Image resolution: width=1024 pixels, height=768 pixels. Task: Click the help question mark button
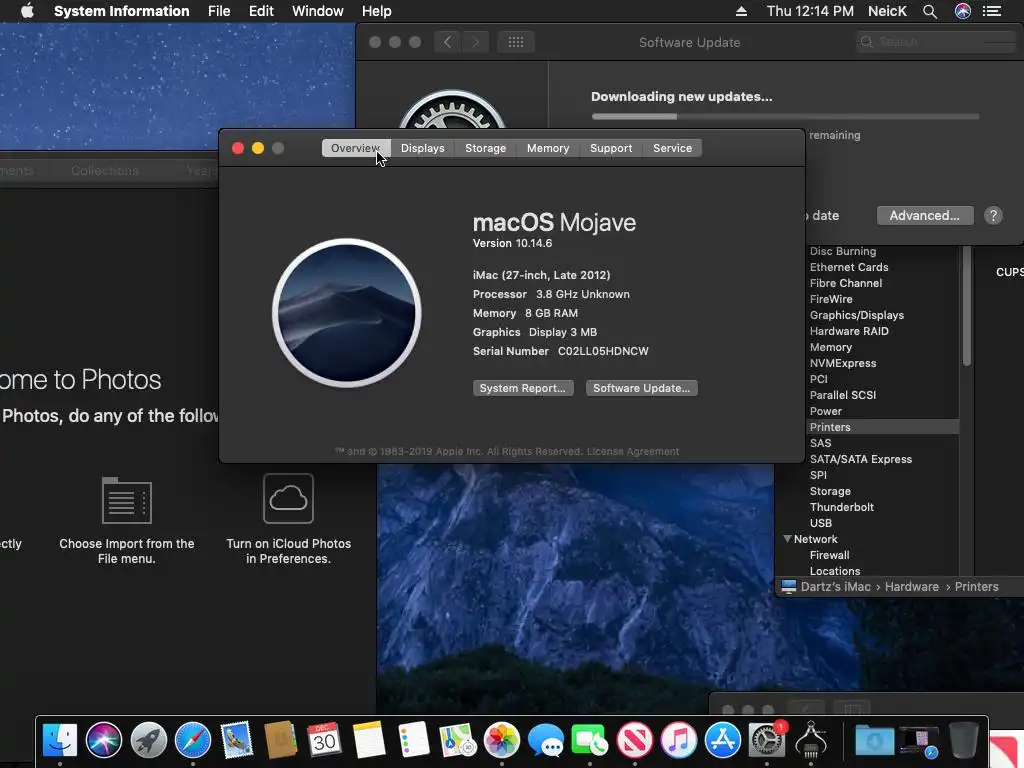[993, 216]
